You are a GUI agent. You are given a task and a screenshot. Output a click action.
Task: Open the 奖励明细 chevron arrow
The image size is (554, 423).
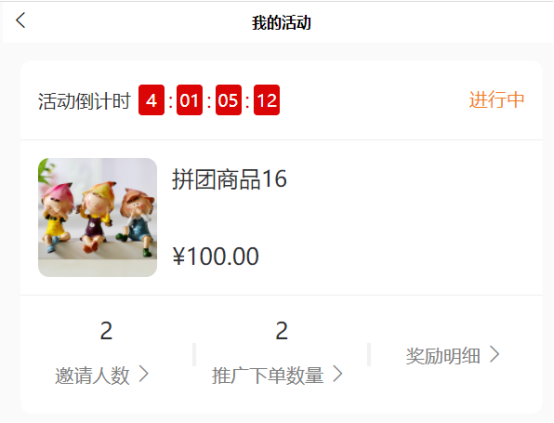[495, 354]
